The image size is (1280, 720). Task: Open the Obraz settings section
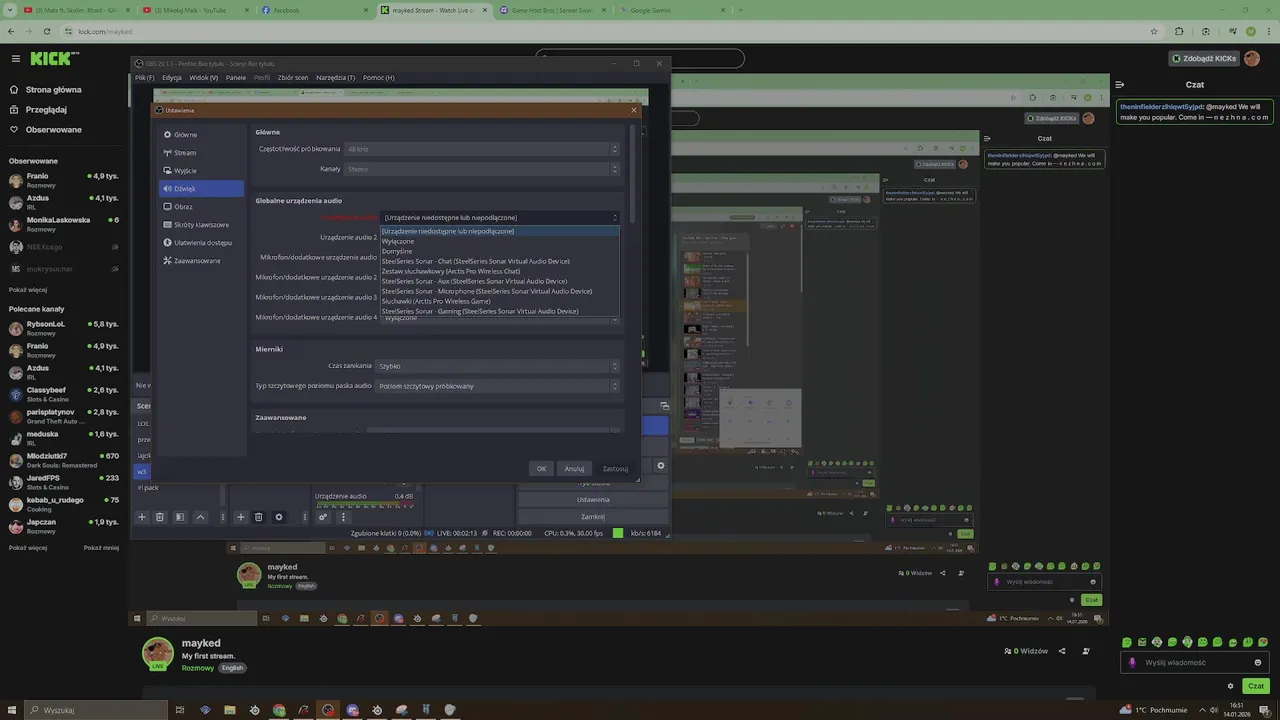point(201,206)
